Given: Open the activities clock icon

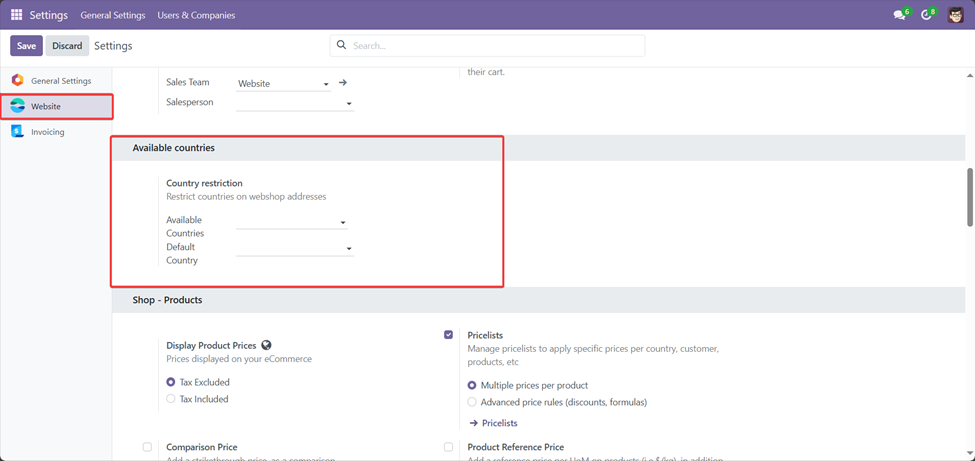Looking at the screenshot, I should point(926,15).
